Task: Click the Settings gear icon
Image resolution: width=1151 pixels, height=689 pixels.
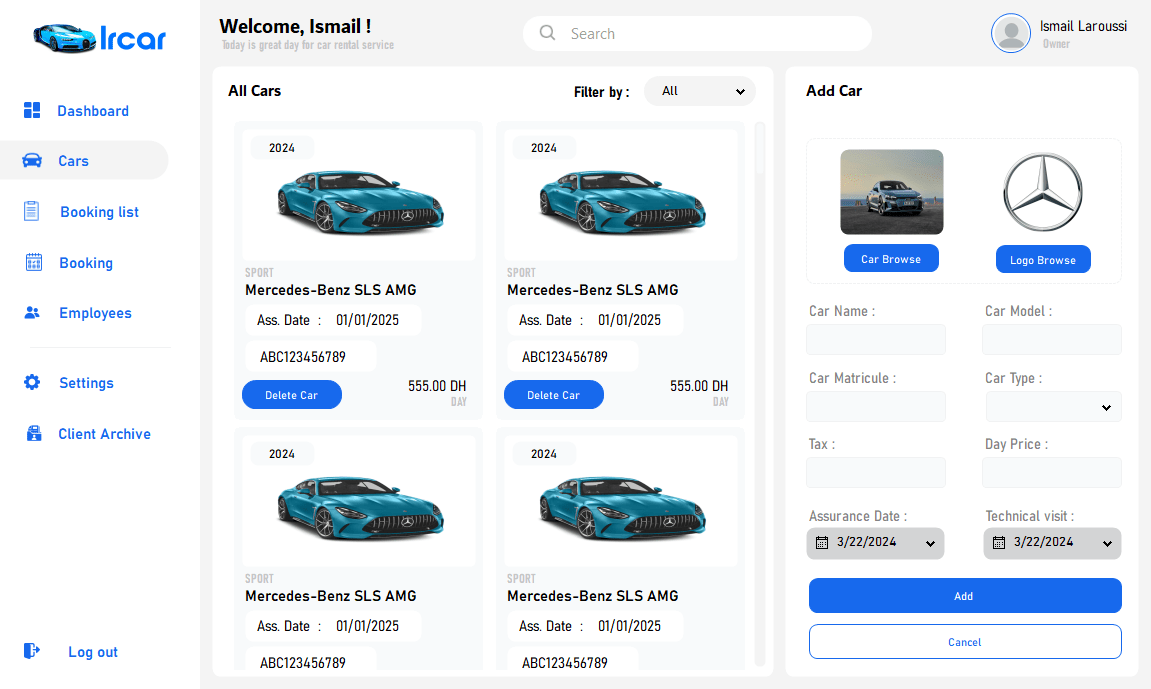Action: (32, 382)
